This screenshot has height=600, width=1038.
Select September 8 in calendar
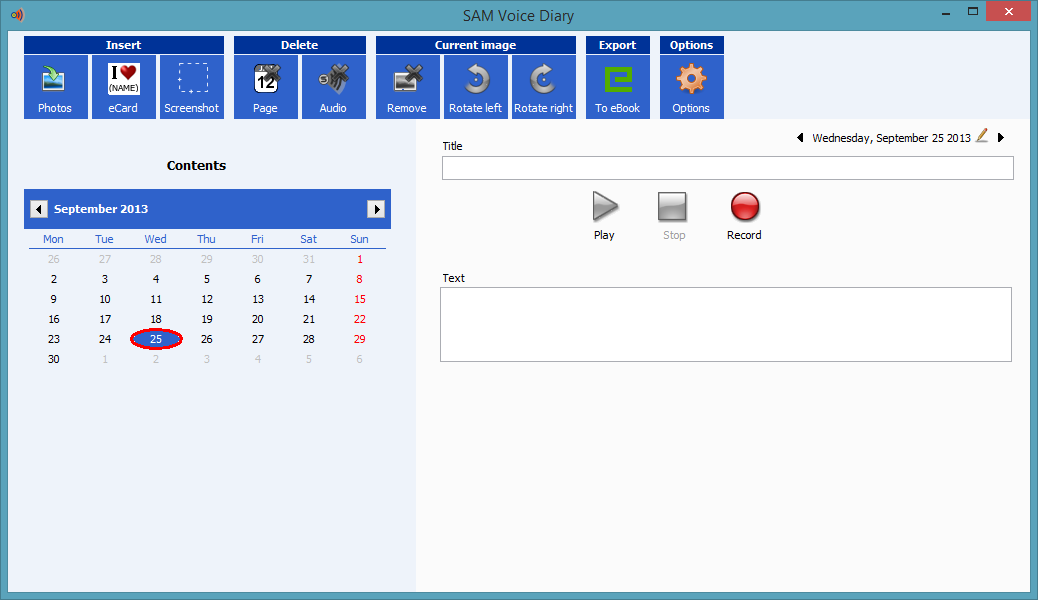tap(359, 279)
